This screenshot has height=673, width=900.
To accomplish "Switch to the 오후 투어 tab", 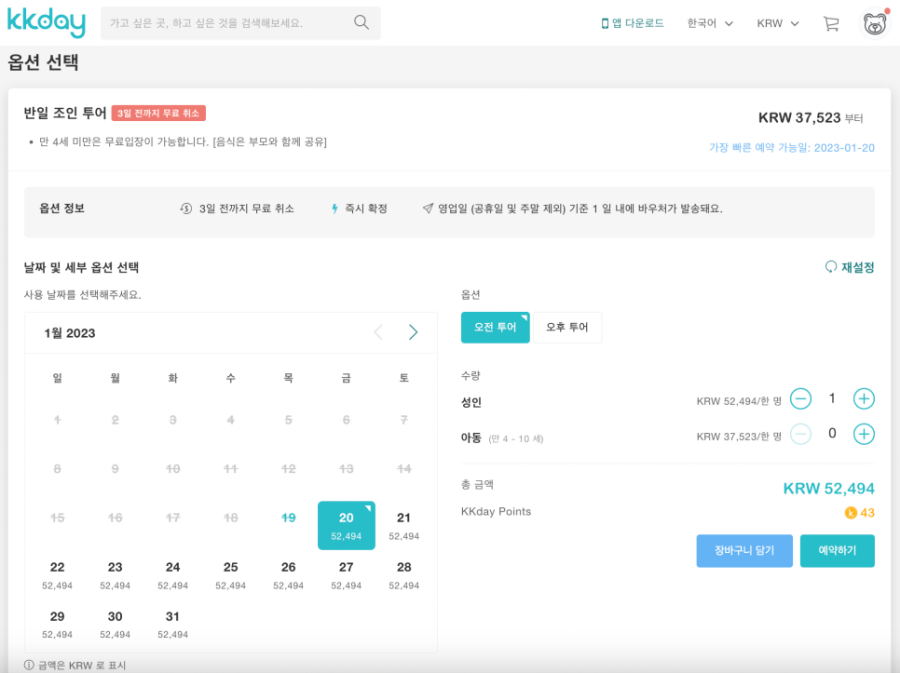I will [x=567, y=327].
